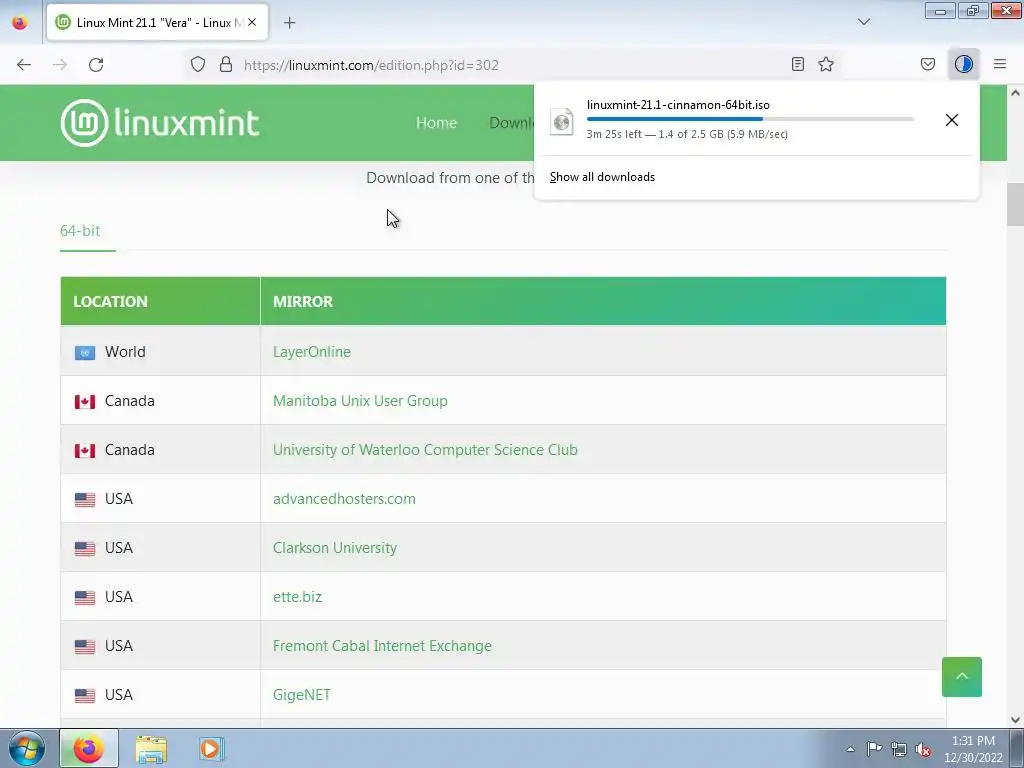Toggle the downloads toolbar button
1024x768 pixels.
coord(963,64)
